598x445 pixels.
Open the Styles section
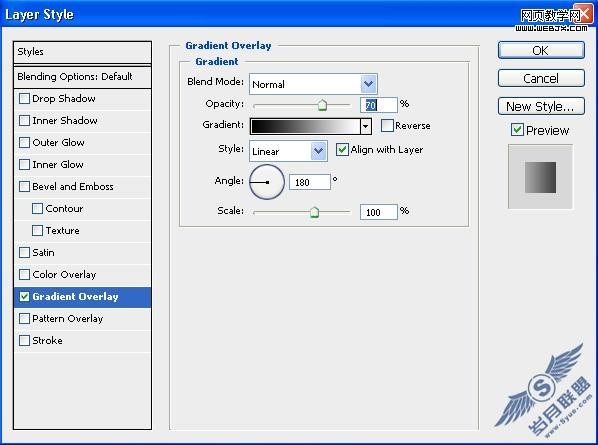82,52
